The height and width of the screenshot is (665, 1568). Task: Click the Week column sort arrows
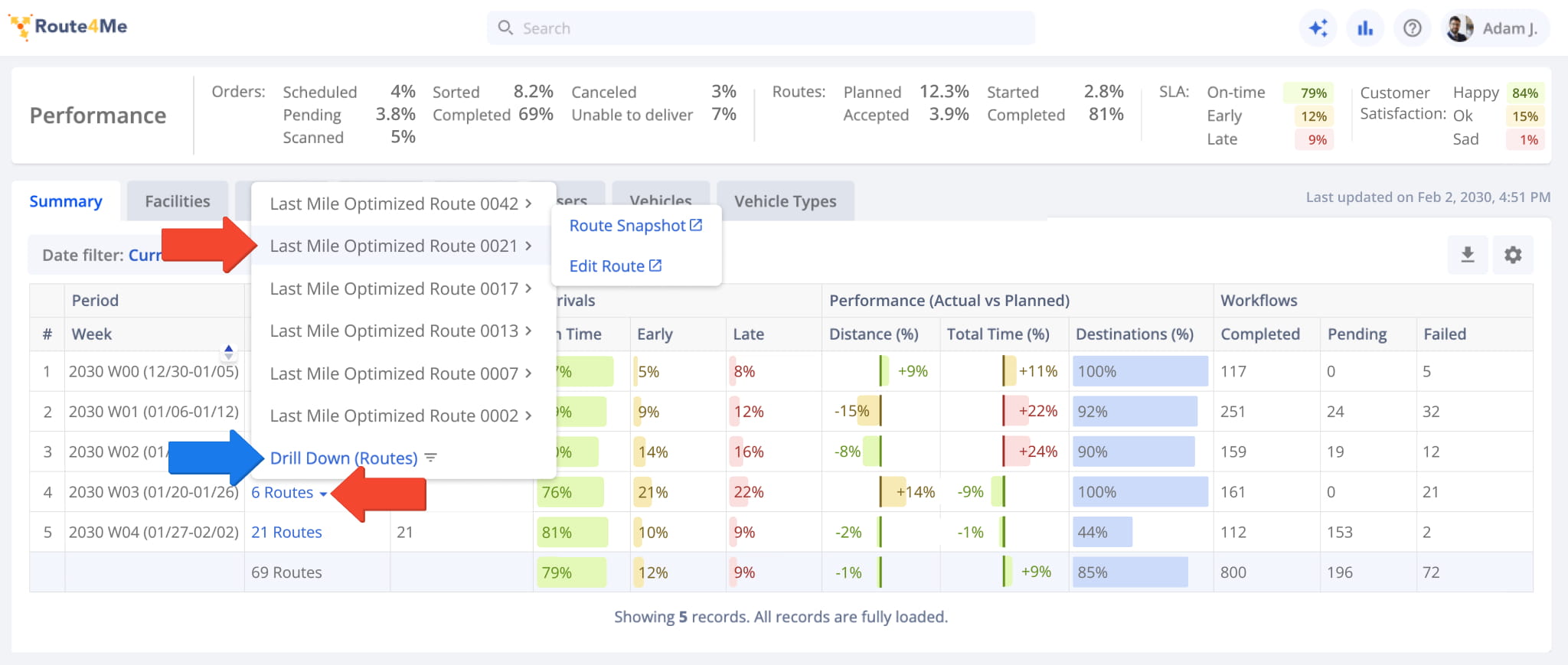tap(229, 352)
